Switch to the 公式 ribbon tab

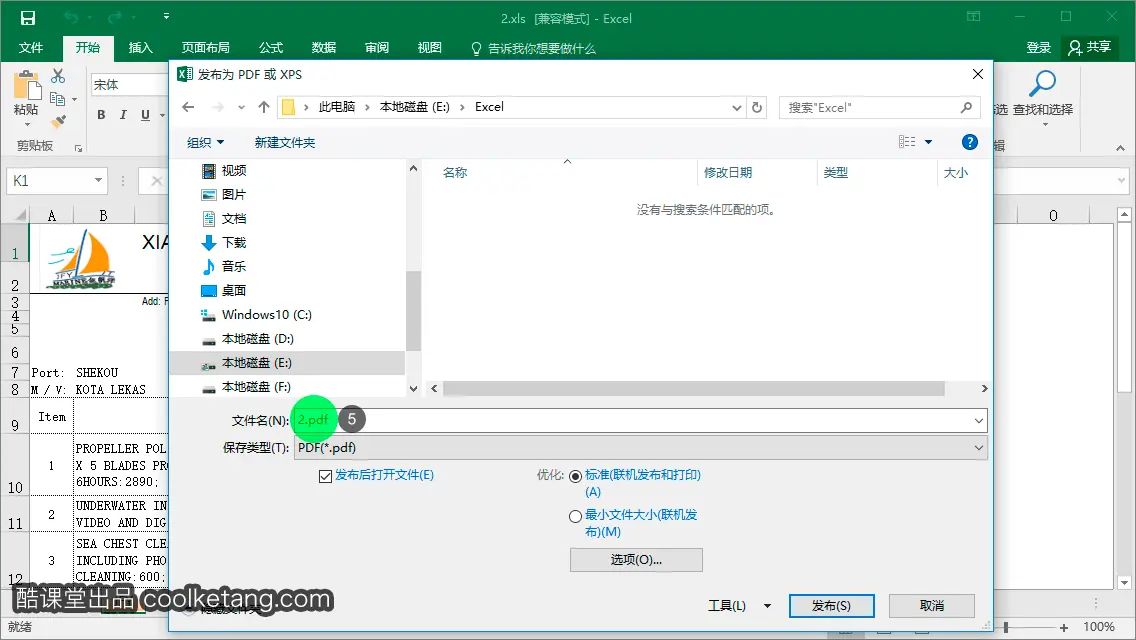pyautogui.click(x=271, y=48)
